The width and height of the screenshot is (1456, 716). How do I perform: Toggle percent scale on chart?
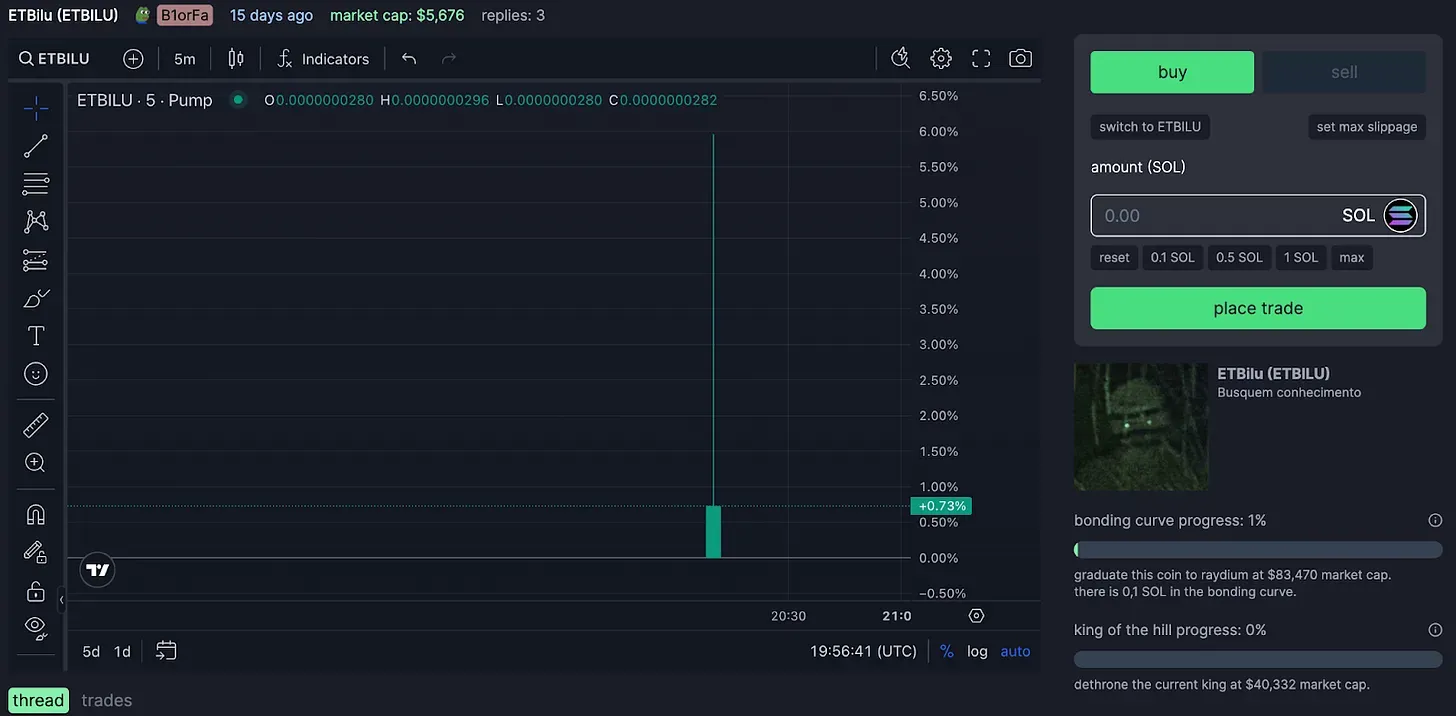coord(946,651)
